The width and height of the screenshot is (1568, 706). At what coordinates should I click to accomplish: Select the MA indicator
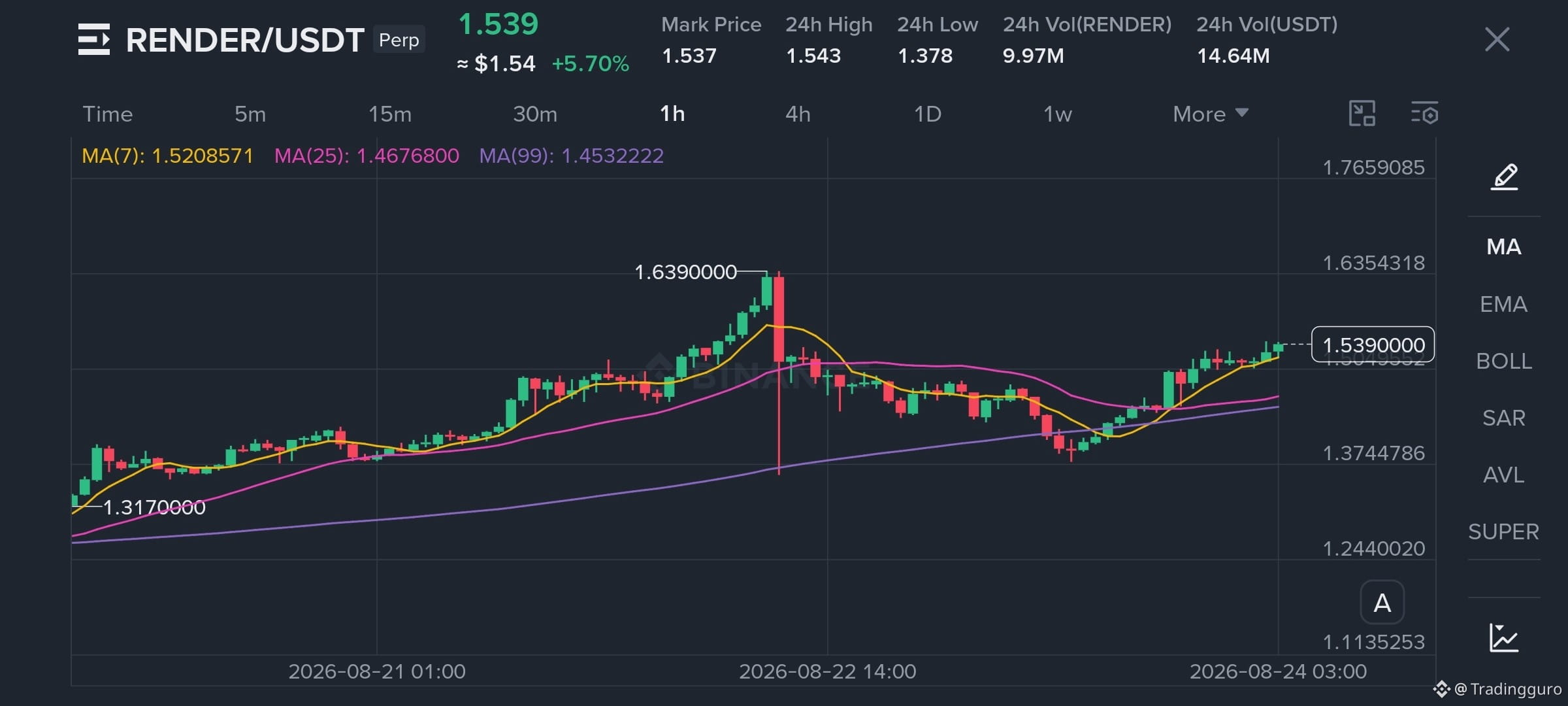click(1504, 246)
